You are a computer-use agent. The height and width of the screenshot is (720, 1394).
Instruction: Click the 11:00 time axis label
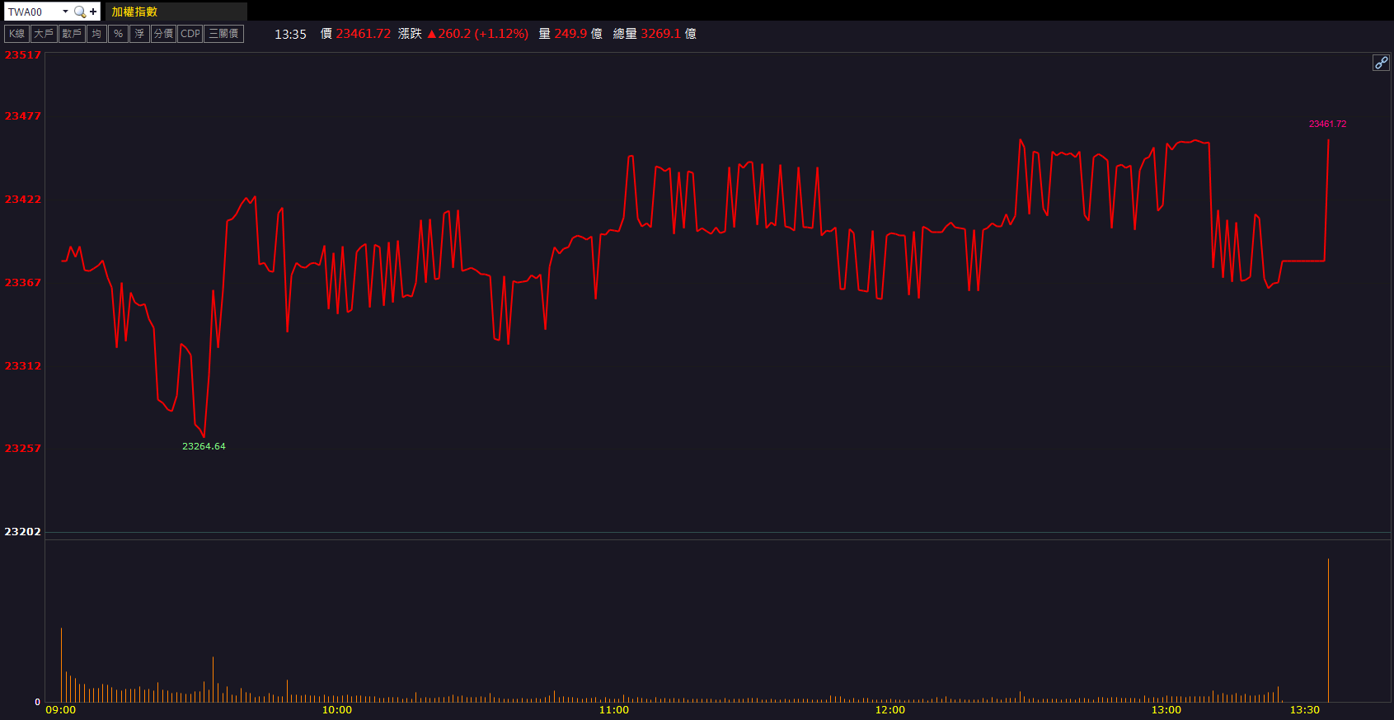613,710
